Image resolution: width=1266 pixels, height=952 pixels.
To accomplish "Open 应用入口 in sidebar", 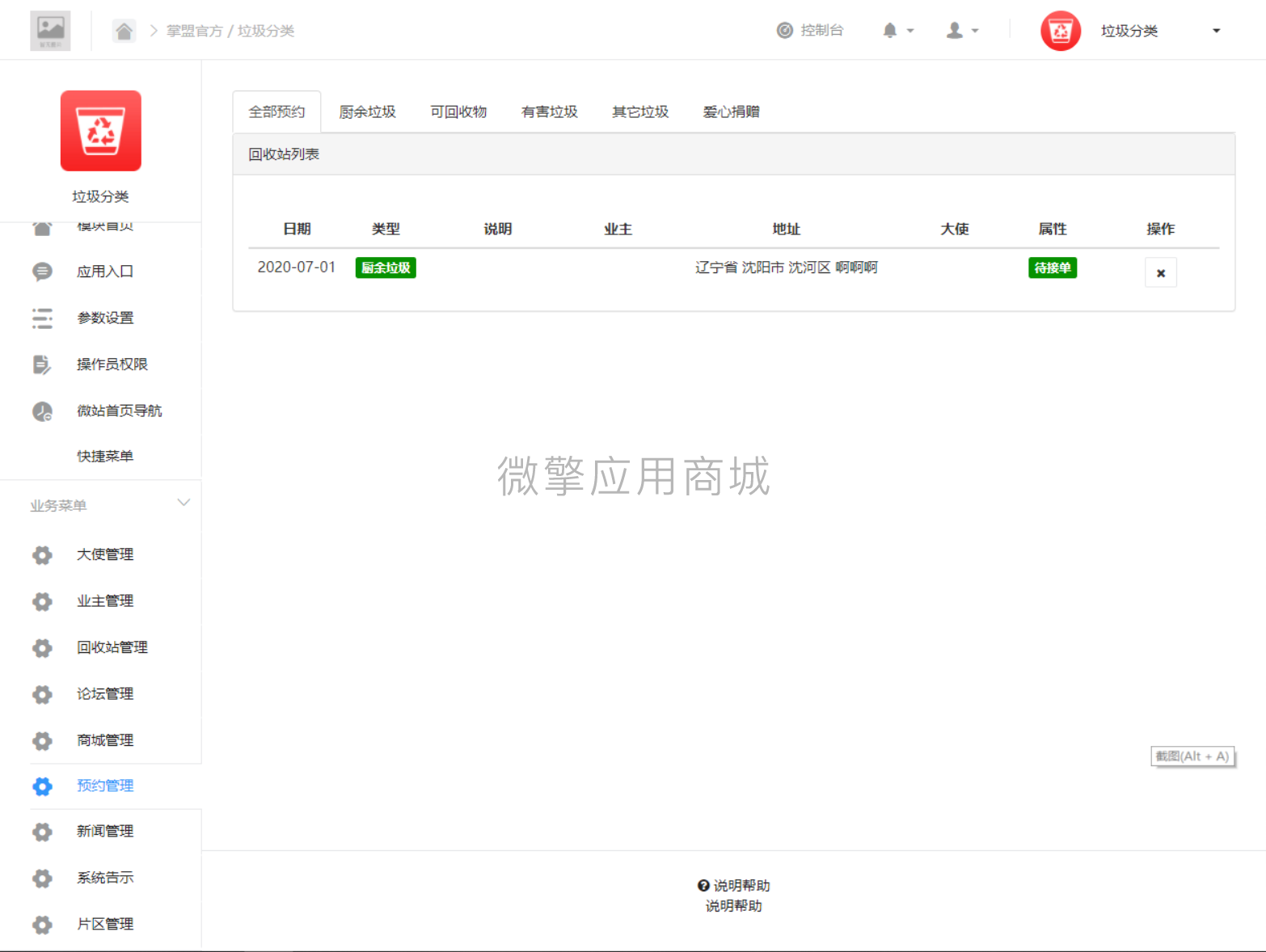I will point(105,272).
